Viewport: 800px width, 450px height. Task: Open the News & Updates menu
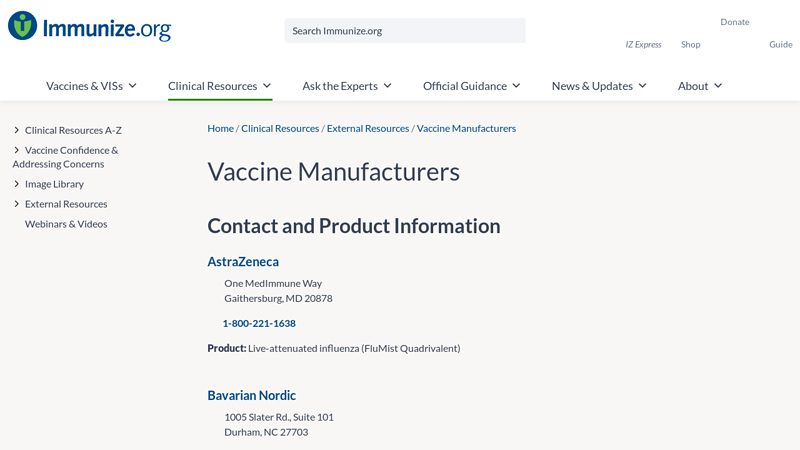[592, 86]
